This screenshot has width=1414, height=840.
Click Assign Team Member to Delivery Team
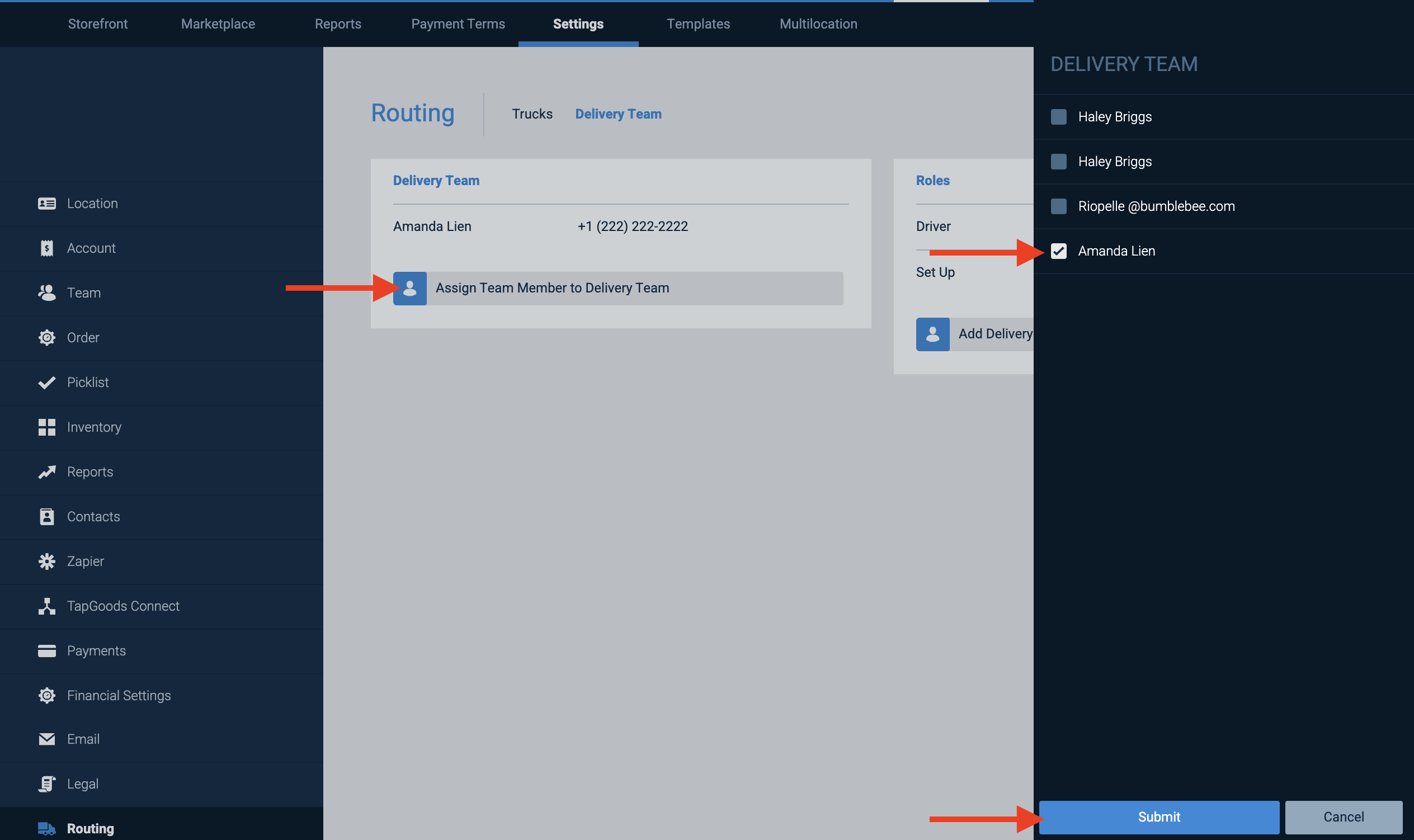click(618, 289)
